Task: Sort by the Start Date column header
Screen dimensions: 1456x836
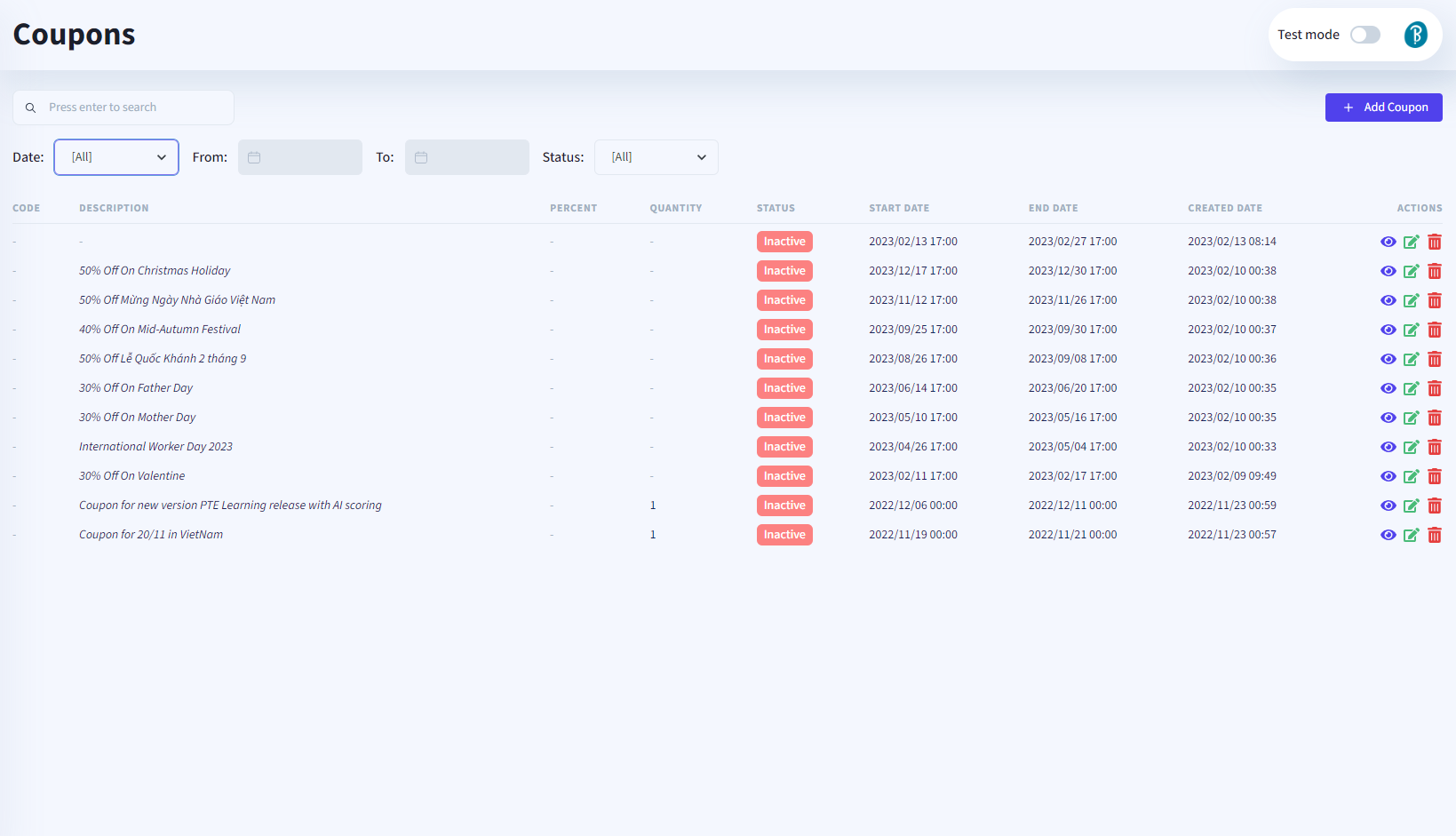Action: click(898, 208)
